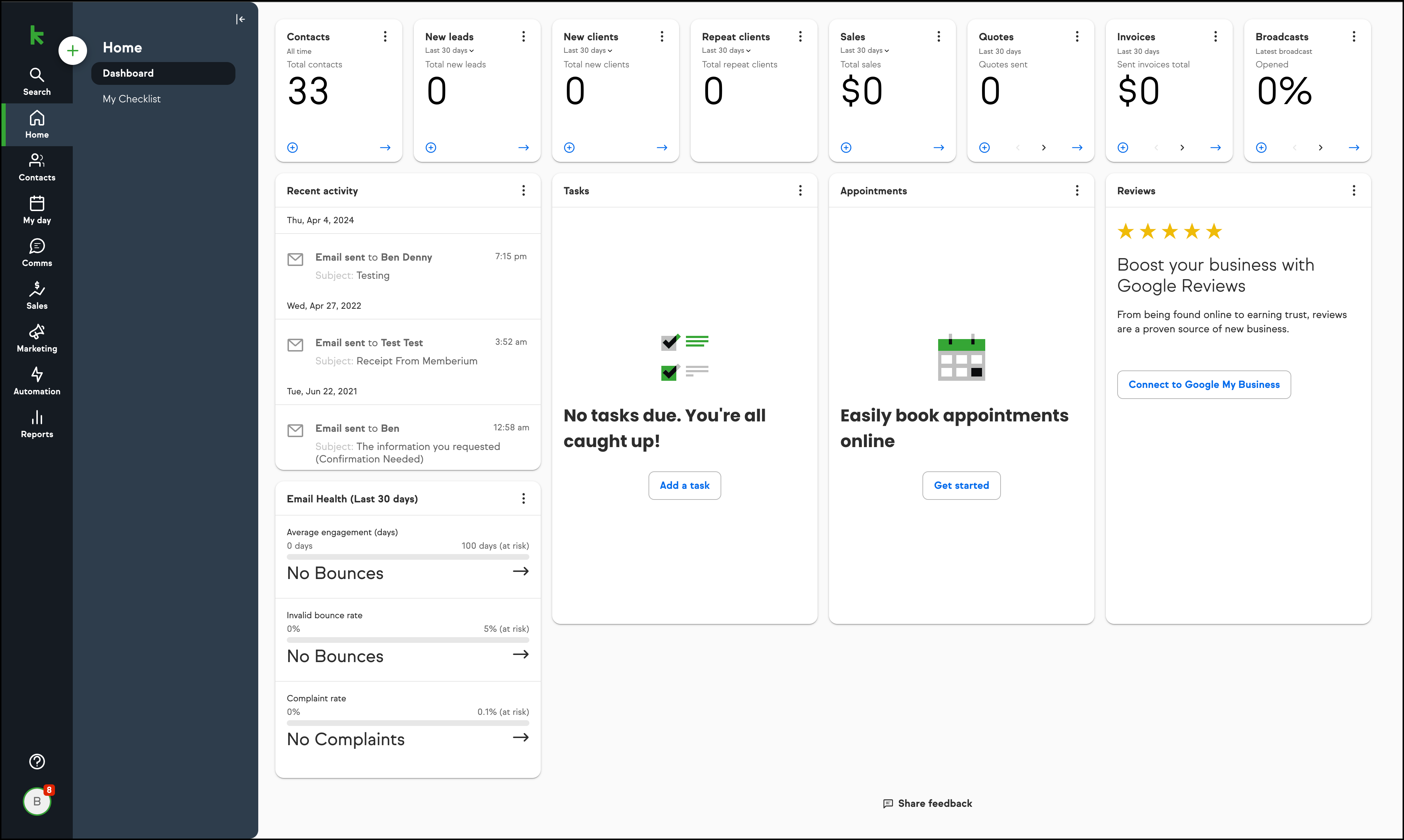Viewport: 1404px width, 840px height.
Task: Open the Search icon in the sidebar
Action: (37, 82)
